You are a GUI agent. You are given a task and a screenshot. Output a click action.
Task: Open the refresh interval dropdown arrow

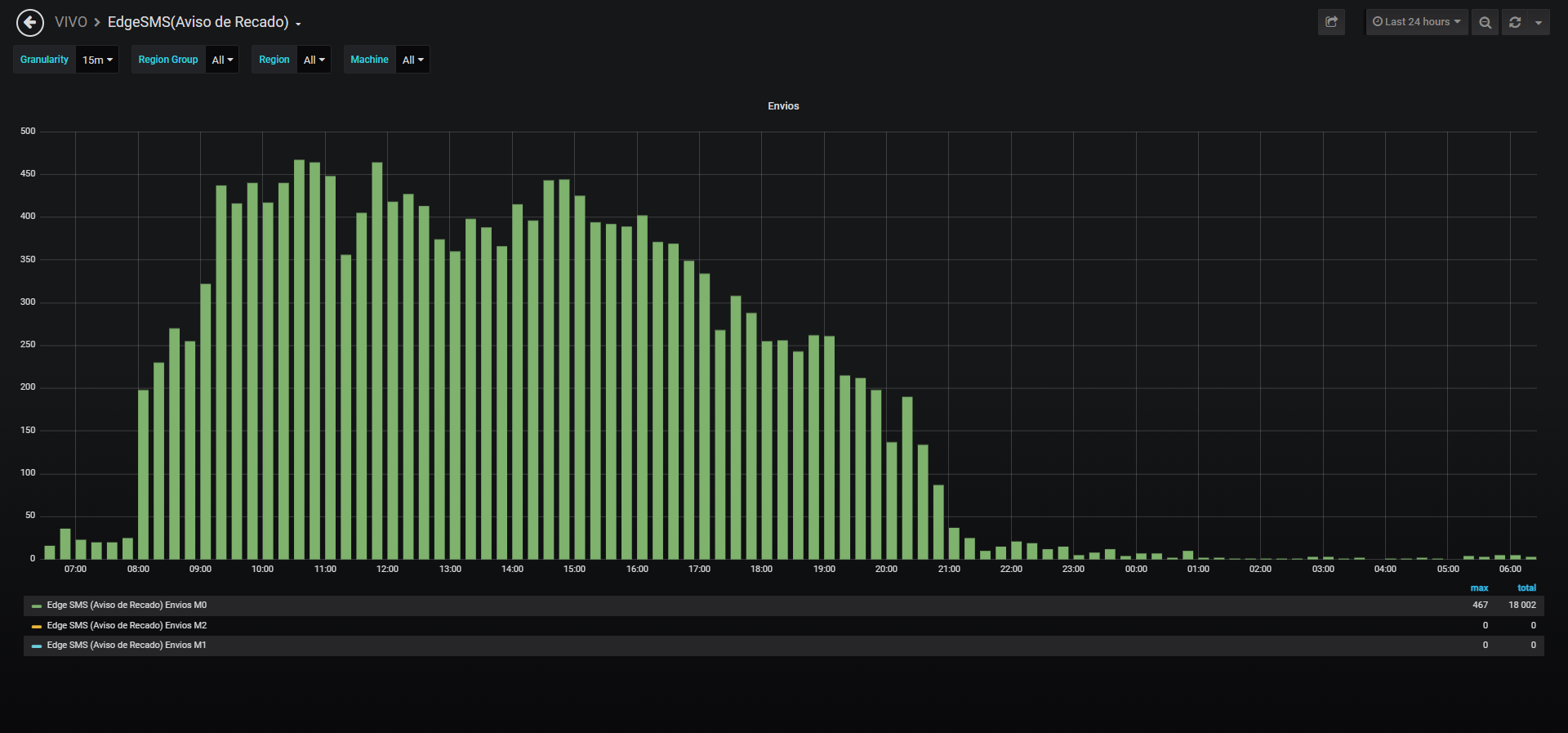(x=1539, y=22)
